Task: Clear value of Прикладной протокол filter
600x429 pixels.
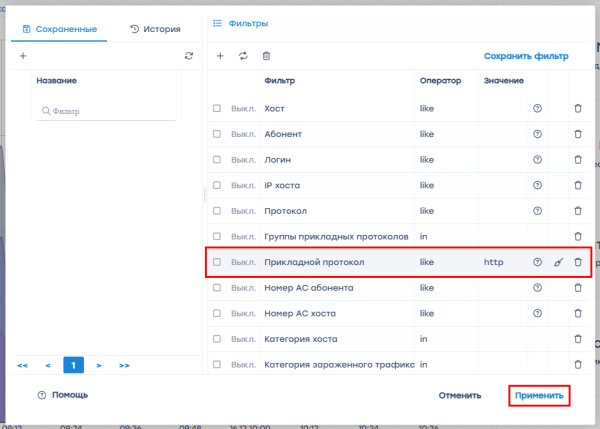Action: (x=559, y=262)
